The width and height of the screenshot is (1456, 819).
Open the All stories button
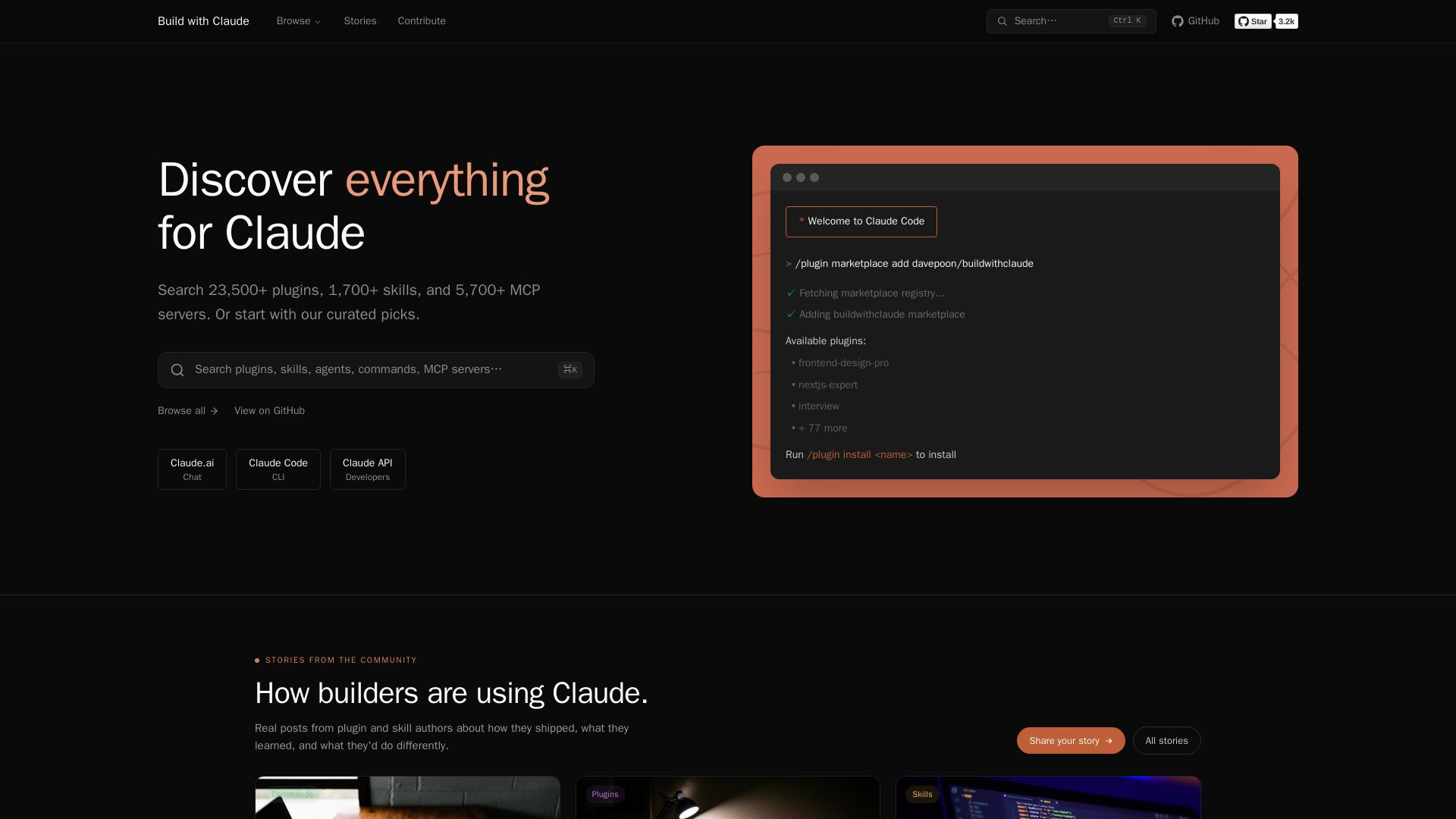1166,741
